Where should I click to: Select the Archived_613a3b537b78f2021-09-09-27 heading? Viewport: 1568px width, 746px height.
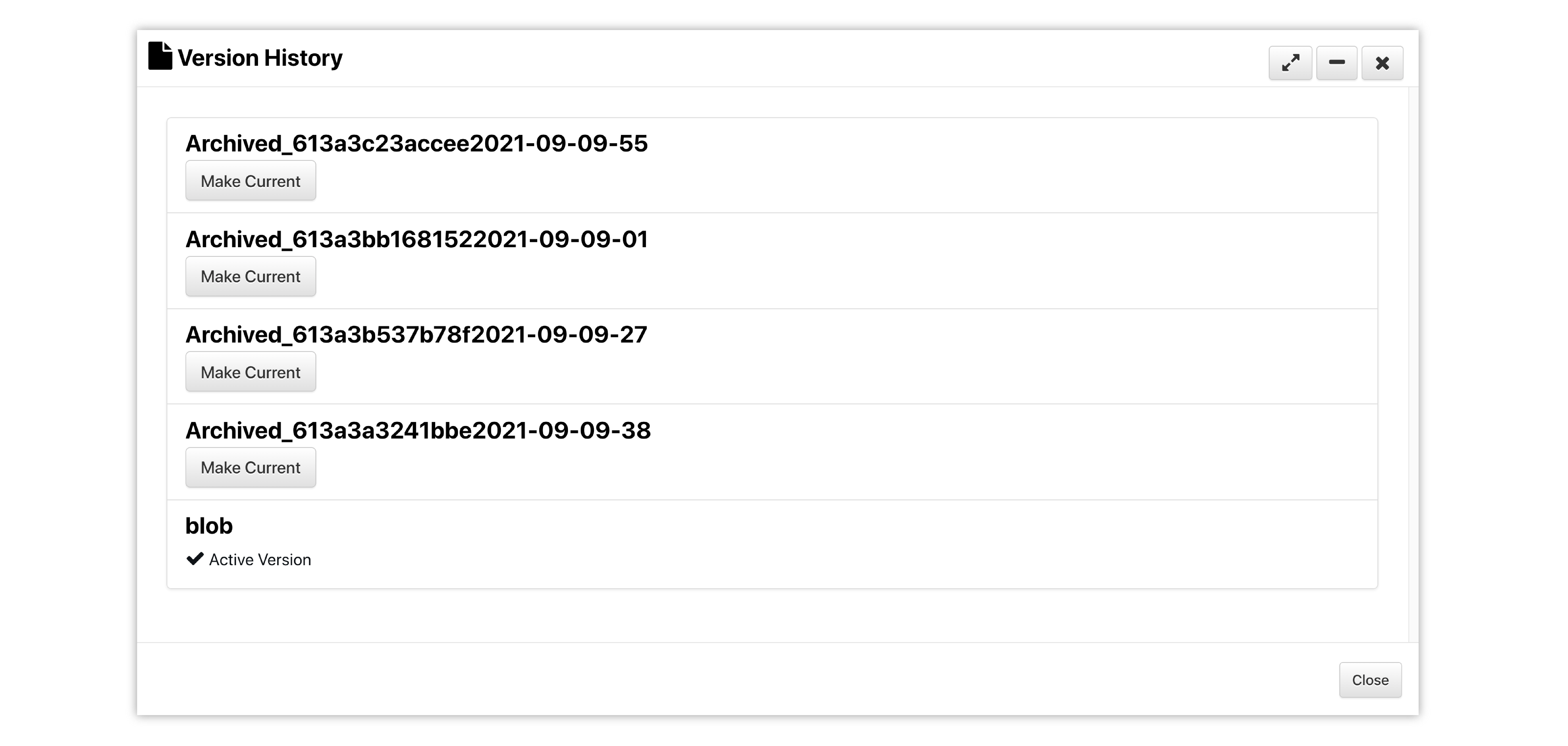416,335
